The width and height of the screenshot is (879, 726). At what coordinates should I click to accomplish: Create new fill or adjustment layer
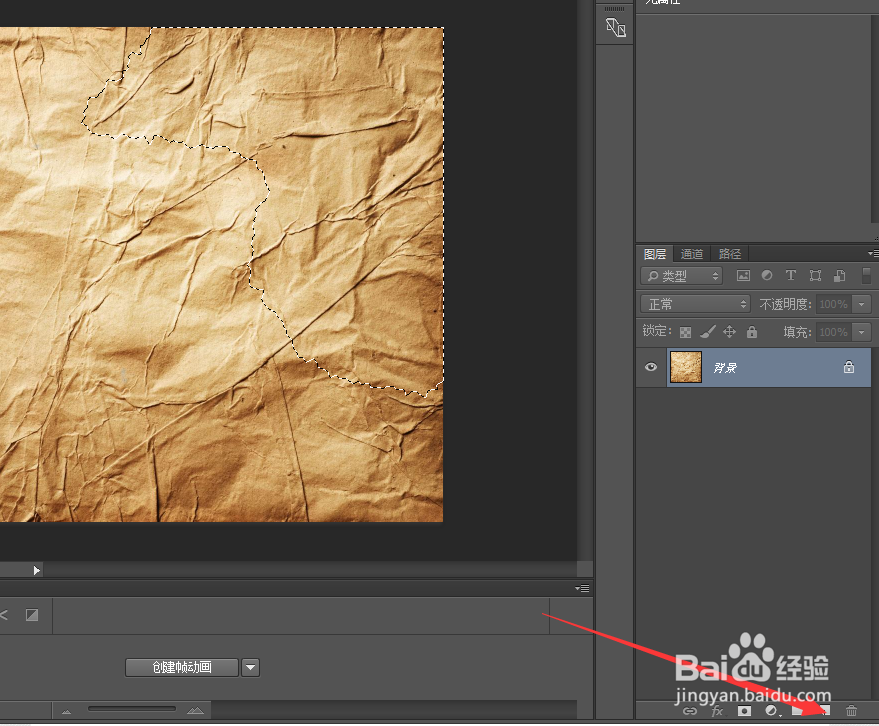coord(772,711)
